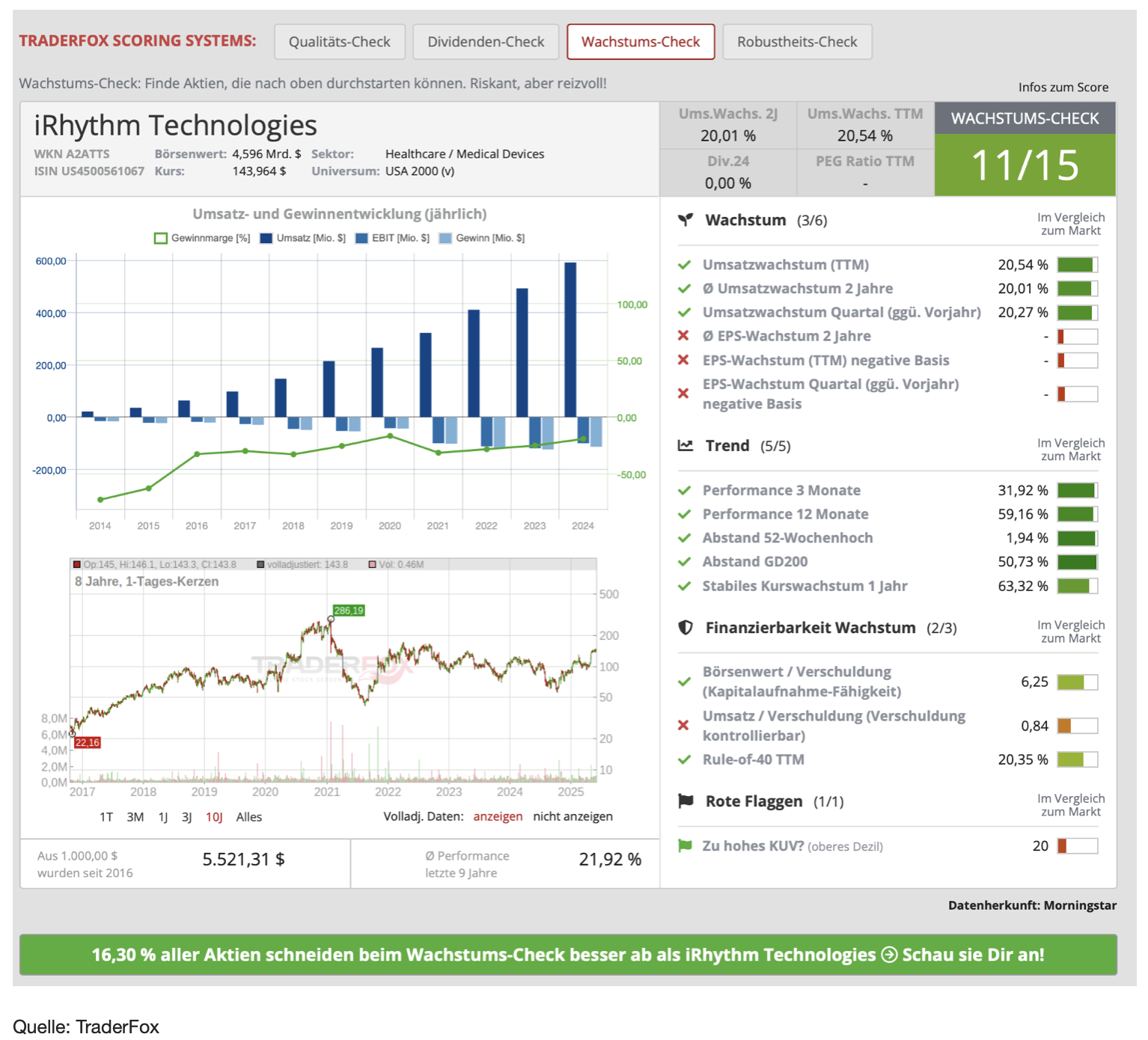Click the market comparison bar for Zu hohes KUV
1148x1040 pixels.
(x=1078, y=846)
